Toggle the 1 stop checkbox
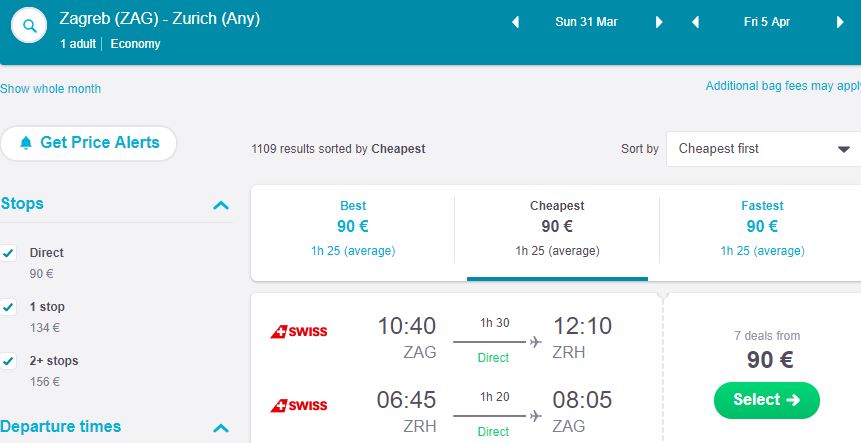Viewport: 861px width, 443px height. (x=9, y=307)
